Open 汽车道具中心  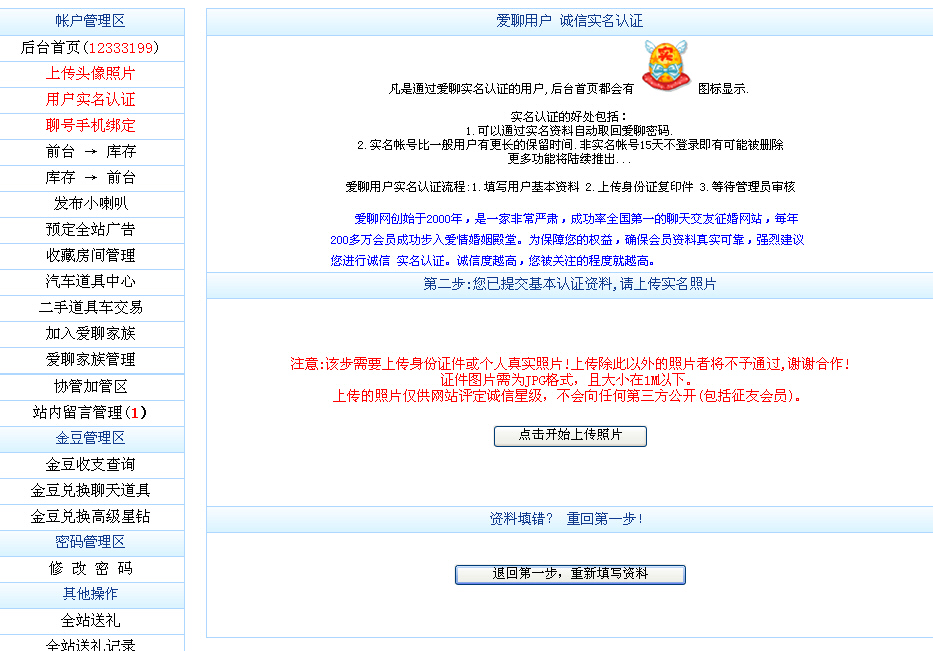point(90,282)
